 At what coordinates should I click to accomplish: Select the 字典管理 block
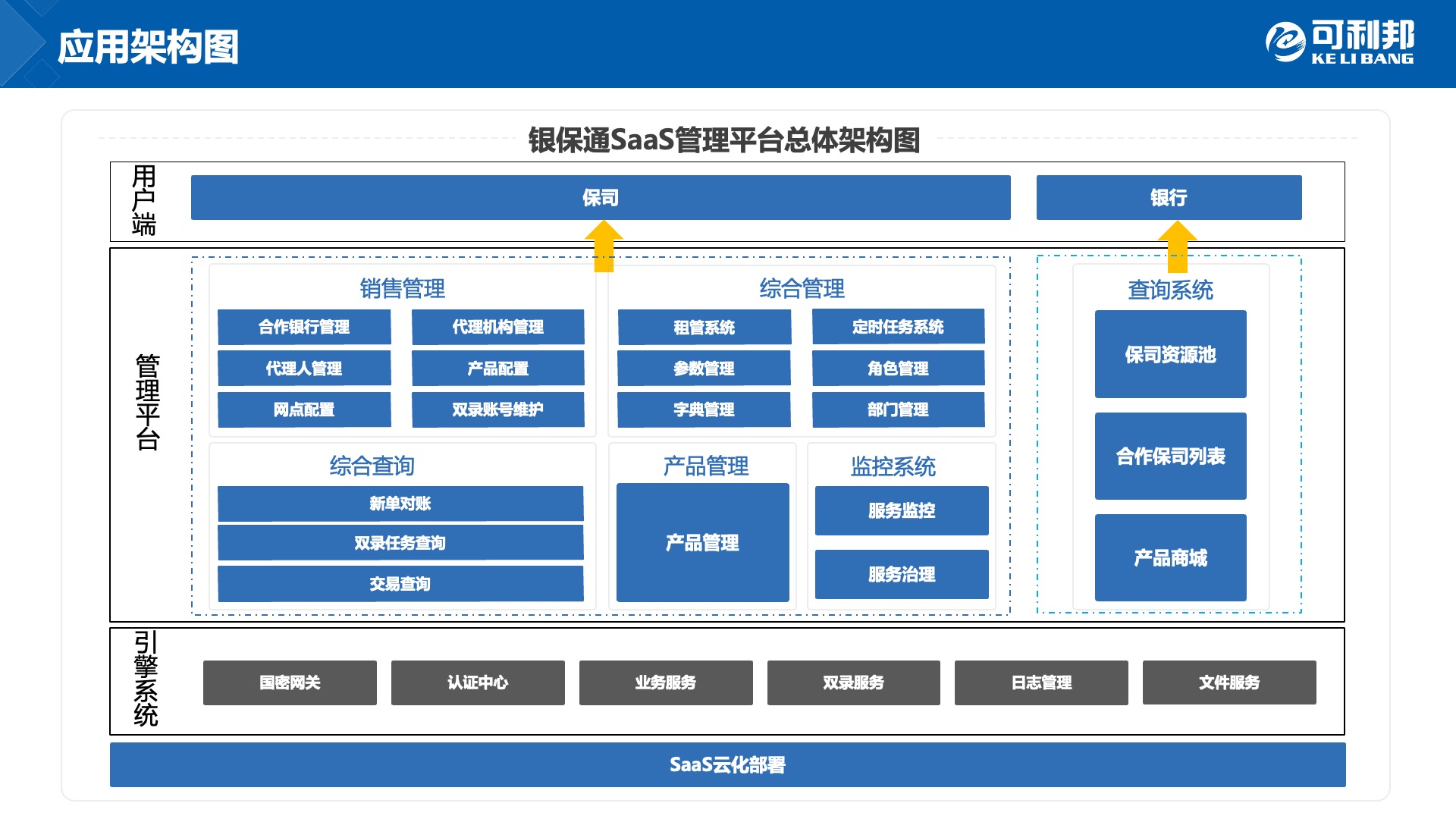[704, 409]
